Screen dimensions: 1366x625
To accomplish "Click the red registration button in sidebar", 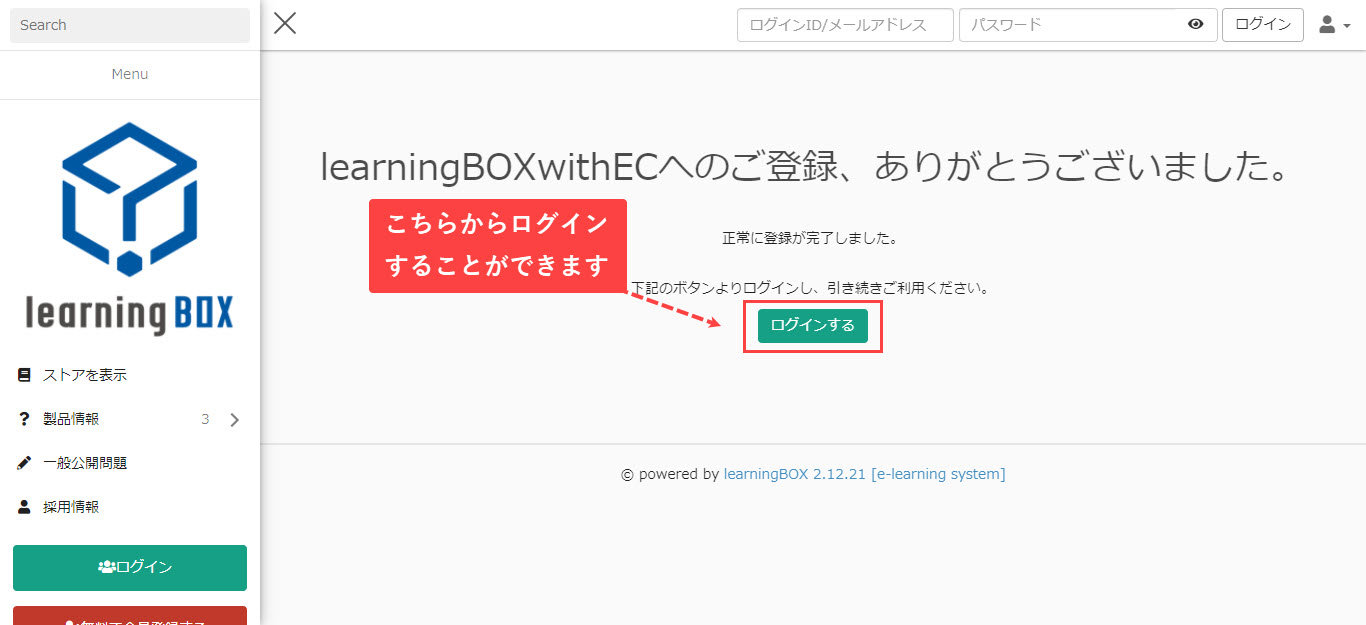I will pyautogui.click(x=130, y=615).
